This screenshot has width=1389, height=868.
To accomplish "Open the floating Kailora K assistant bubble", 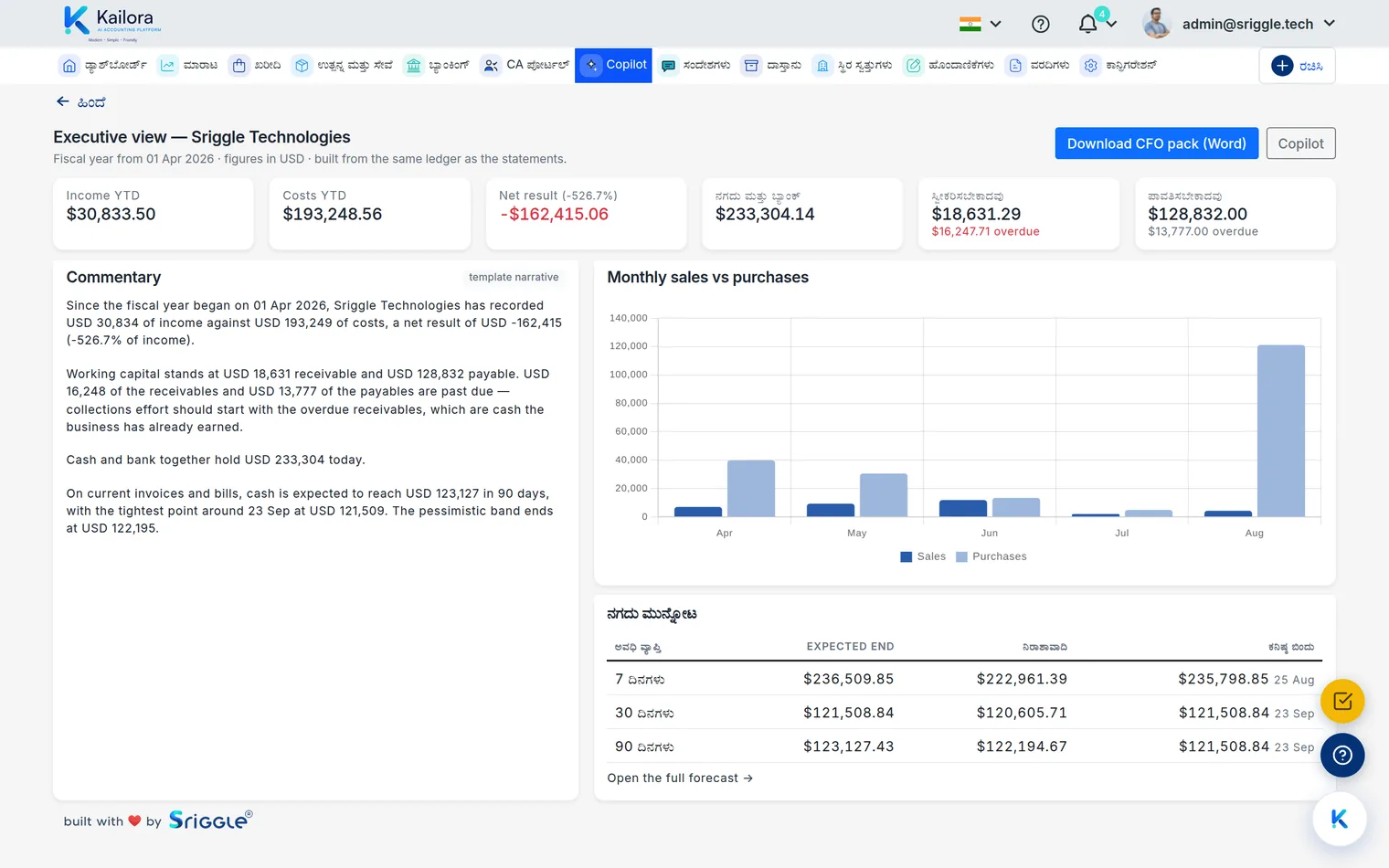I will click(x=1340, y=820).
